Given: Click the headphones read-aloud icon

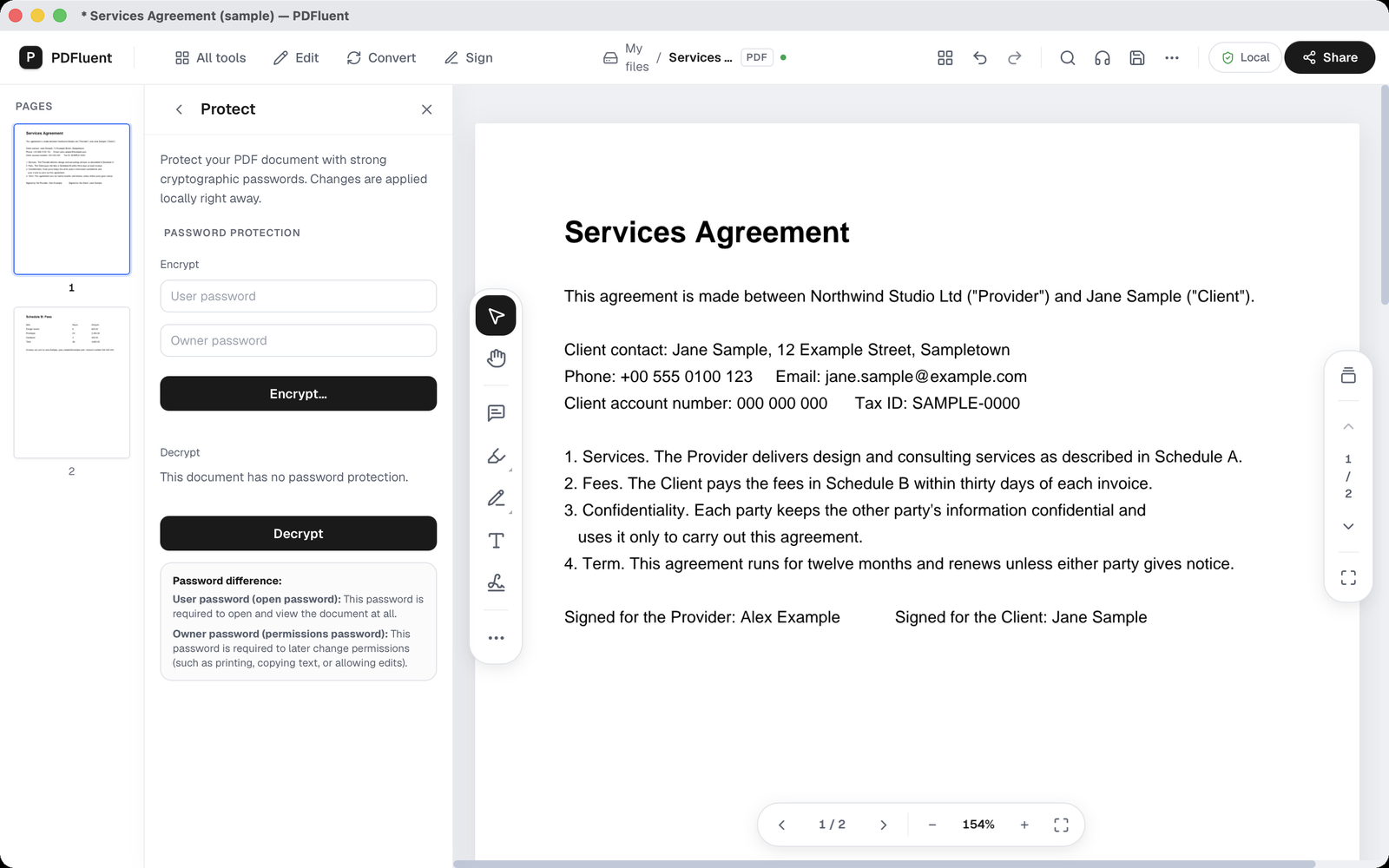Looking at the screenshot, I should pyautogui.click(x=1103, y=57).
